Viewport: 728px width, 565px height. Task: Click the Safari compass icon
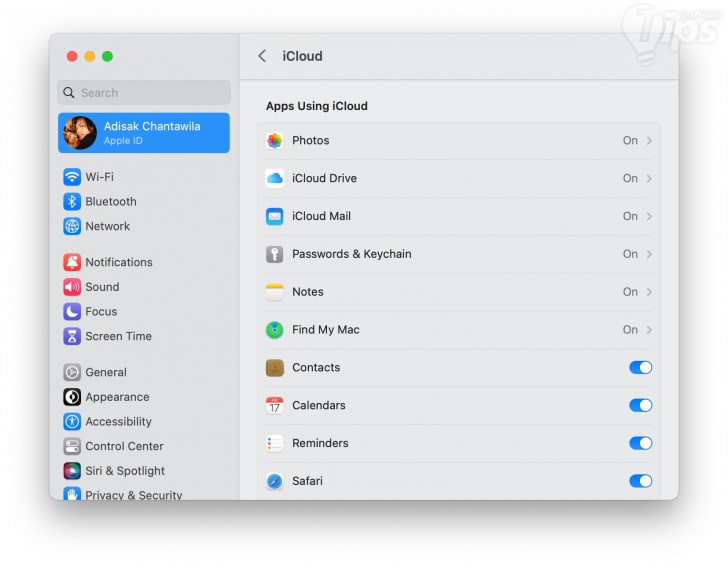pyautogui.click(x=274, y=481)
